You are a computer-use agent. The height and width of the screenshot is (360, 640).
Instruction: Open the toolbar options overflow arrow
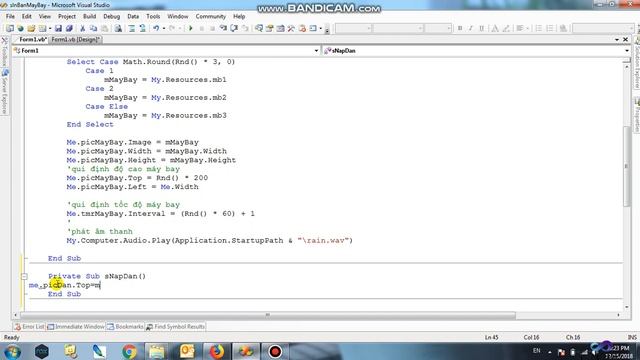(327, 29)
